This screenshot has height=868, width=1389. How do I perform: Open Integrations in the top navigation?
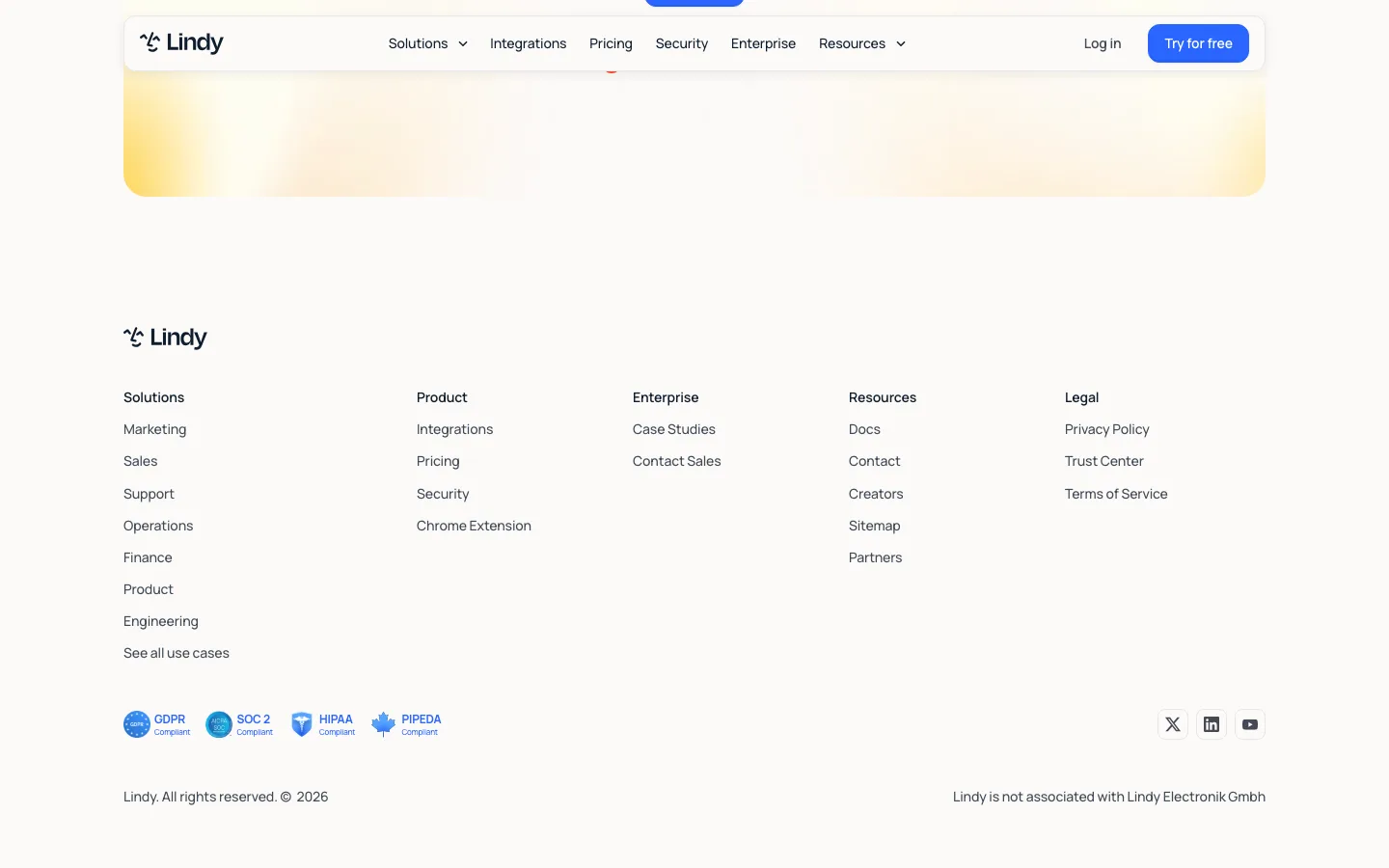pyautogui.click(x=528, y=43)
